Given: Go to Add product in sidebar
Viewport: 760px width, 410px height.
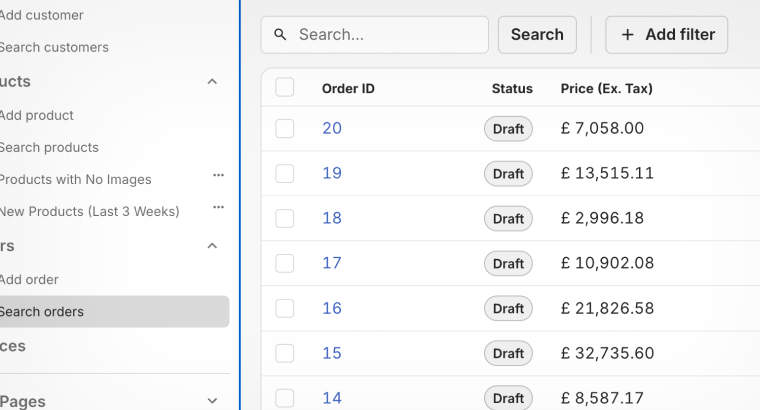Looking at the screenshot, I should (x=37, y=115).
